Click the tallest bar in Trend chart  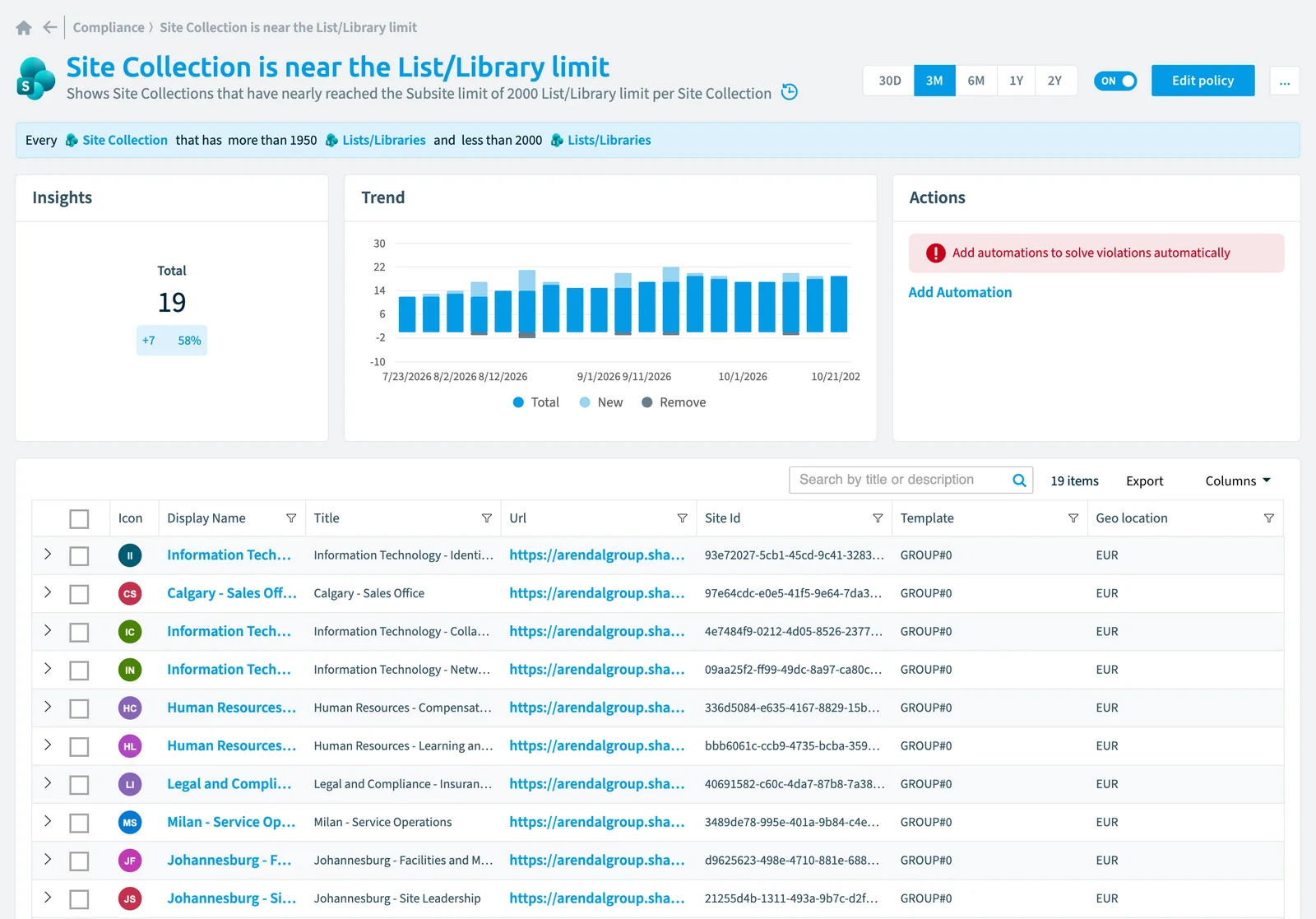[671, 301]
